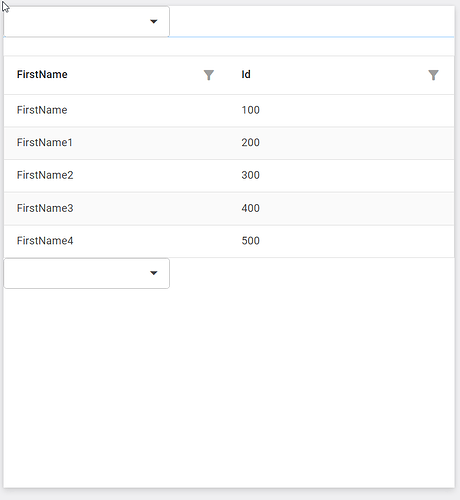Screen dimensions: 460x500
Task: Select the cell with value 400
Action: pyautogui.click(x=341, y=208)
